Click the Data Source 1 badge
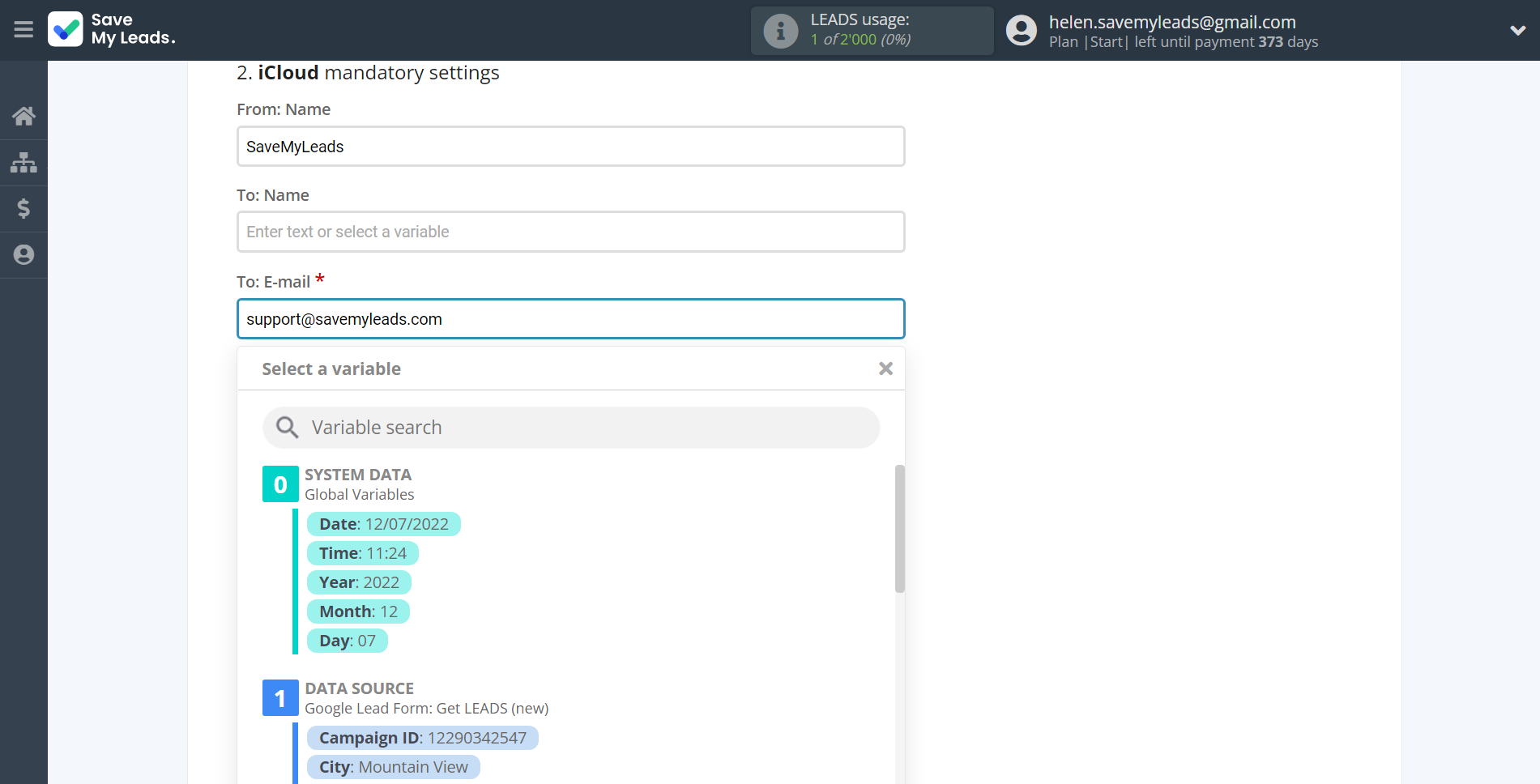 coord(280,698)
